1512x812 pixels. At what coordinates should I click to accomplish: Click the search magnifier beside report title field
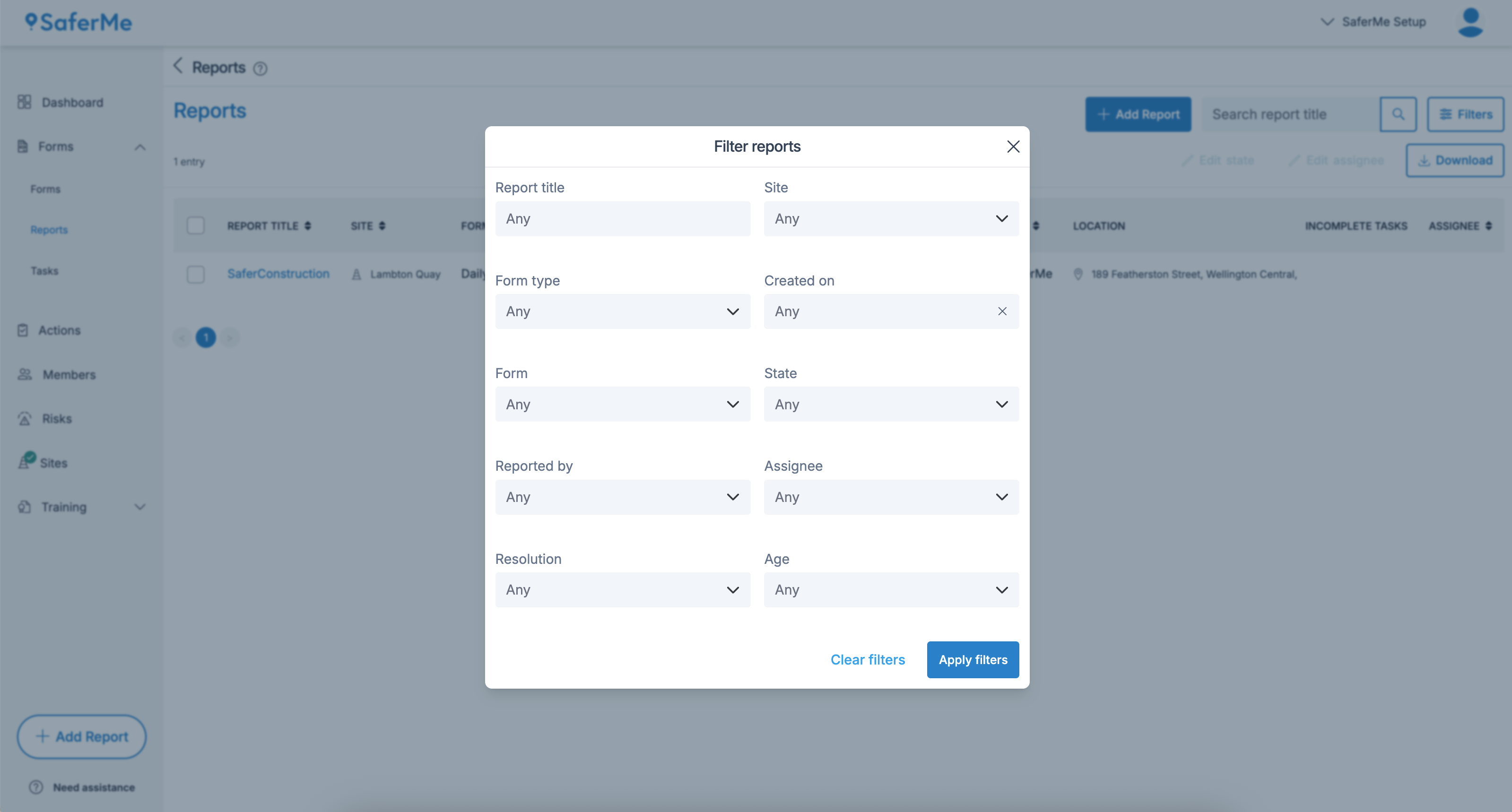pyautogui.click(x=1399, y=114)
